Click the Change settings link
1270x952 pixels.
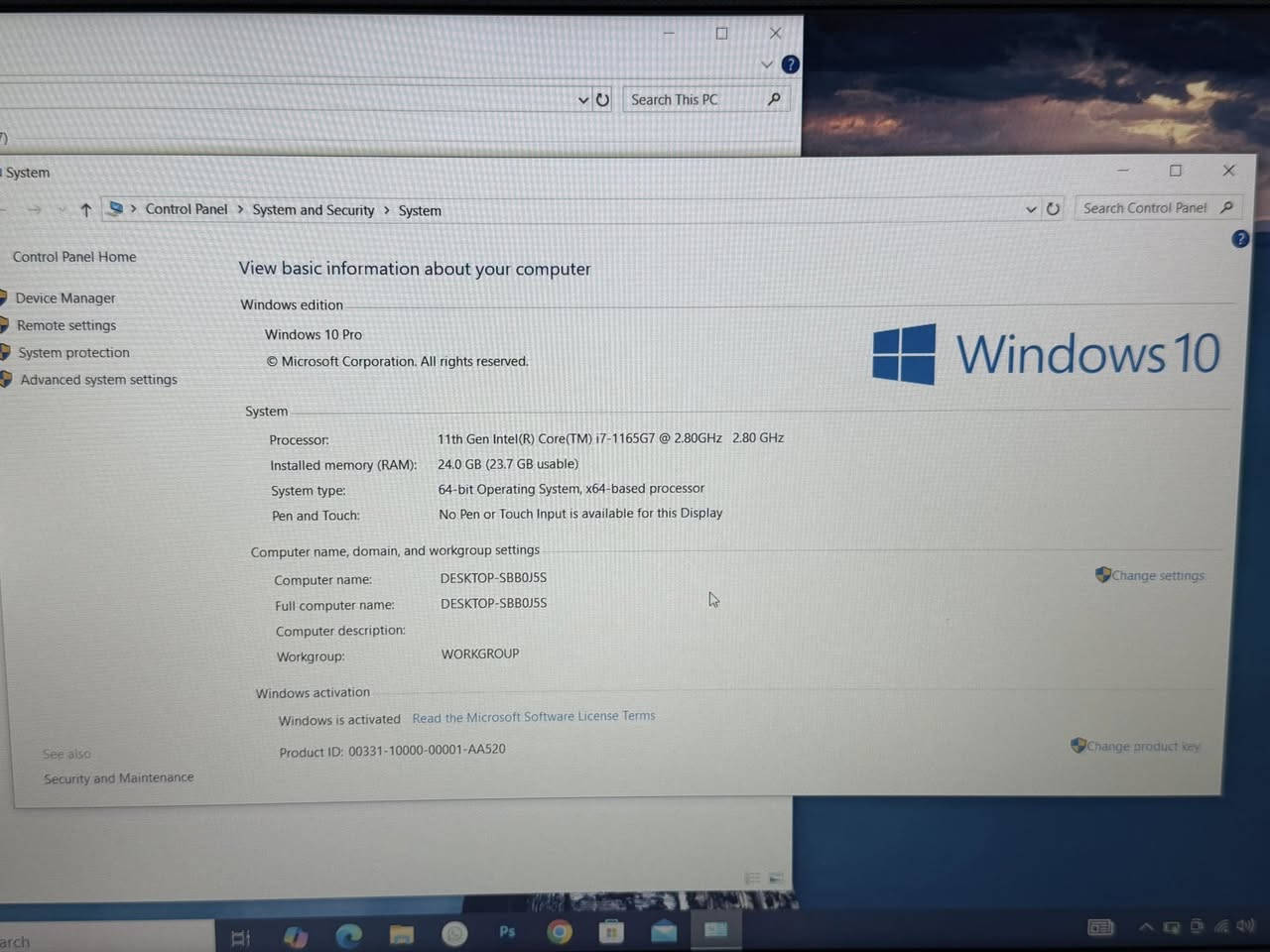[1157, 575]
